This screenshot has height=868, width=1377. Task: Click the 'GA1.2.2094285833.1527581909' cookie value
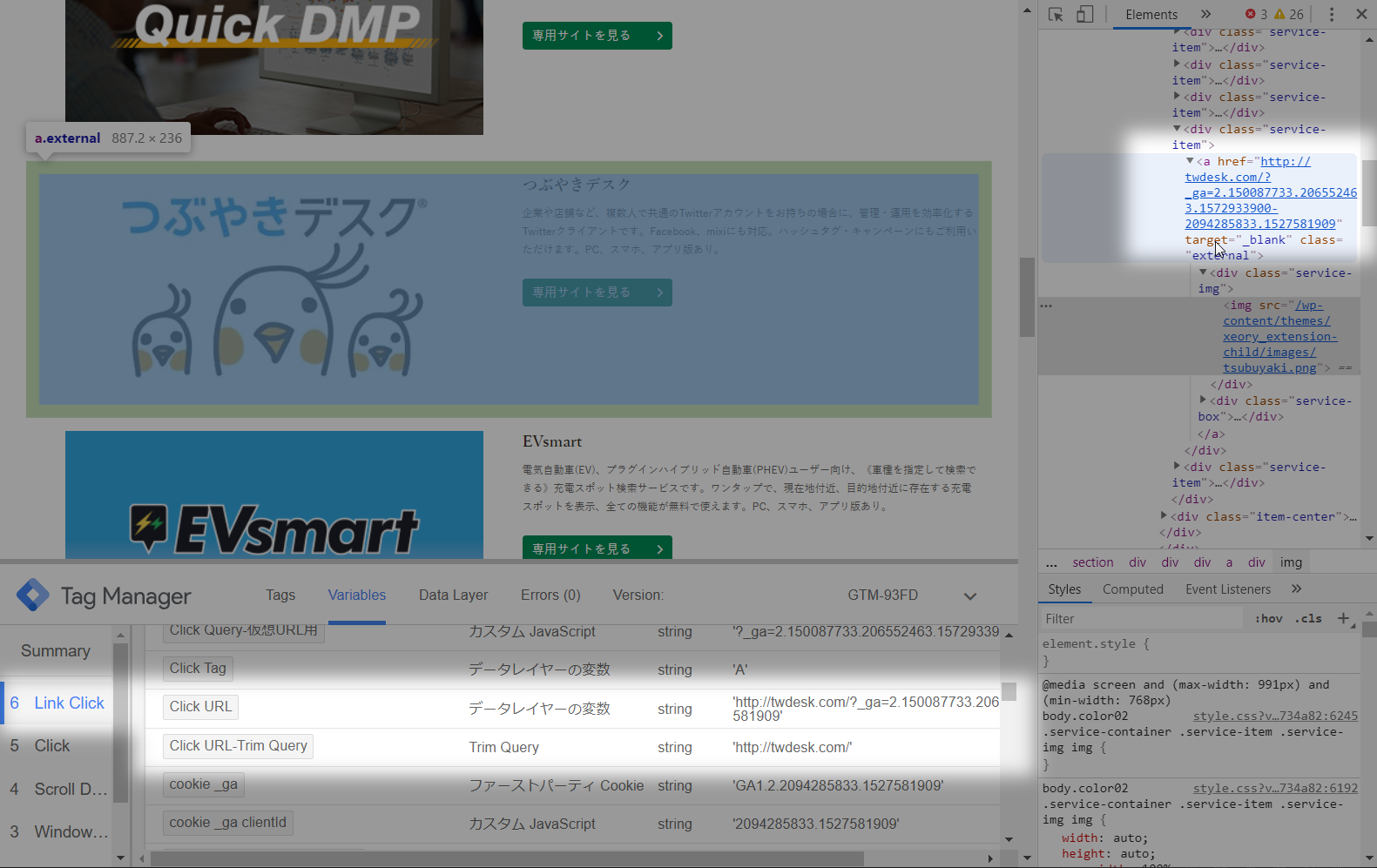[837, 785]
